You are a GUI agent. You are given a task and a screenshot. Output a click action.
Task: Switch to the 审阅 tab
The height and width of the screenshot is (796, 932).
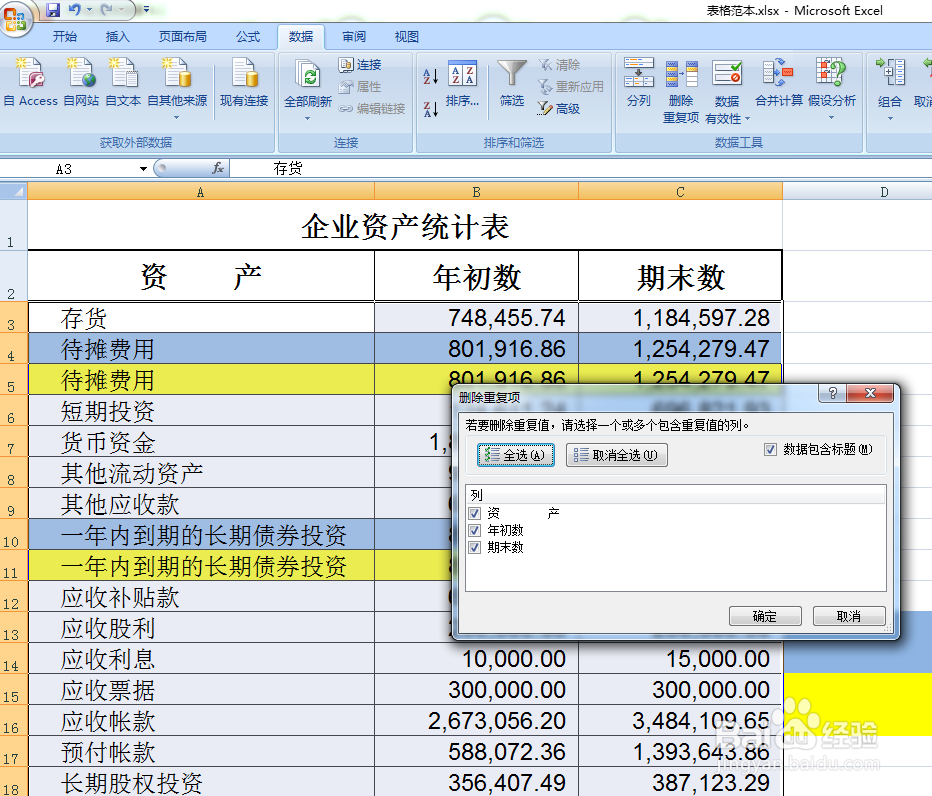(x=354, y=37)
